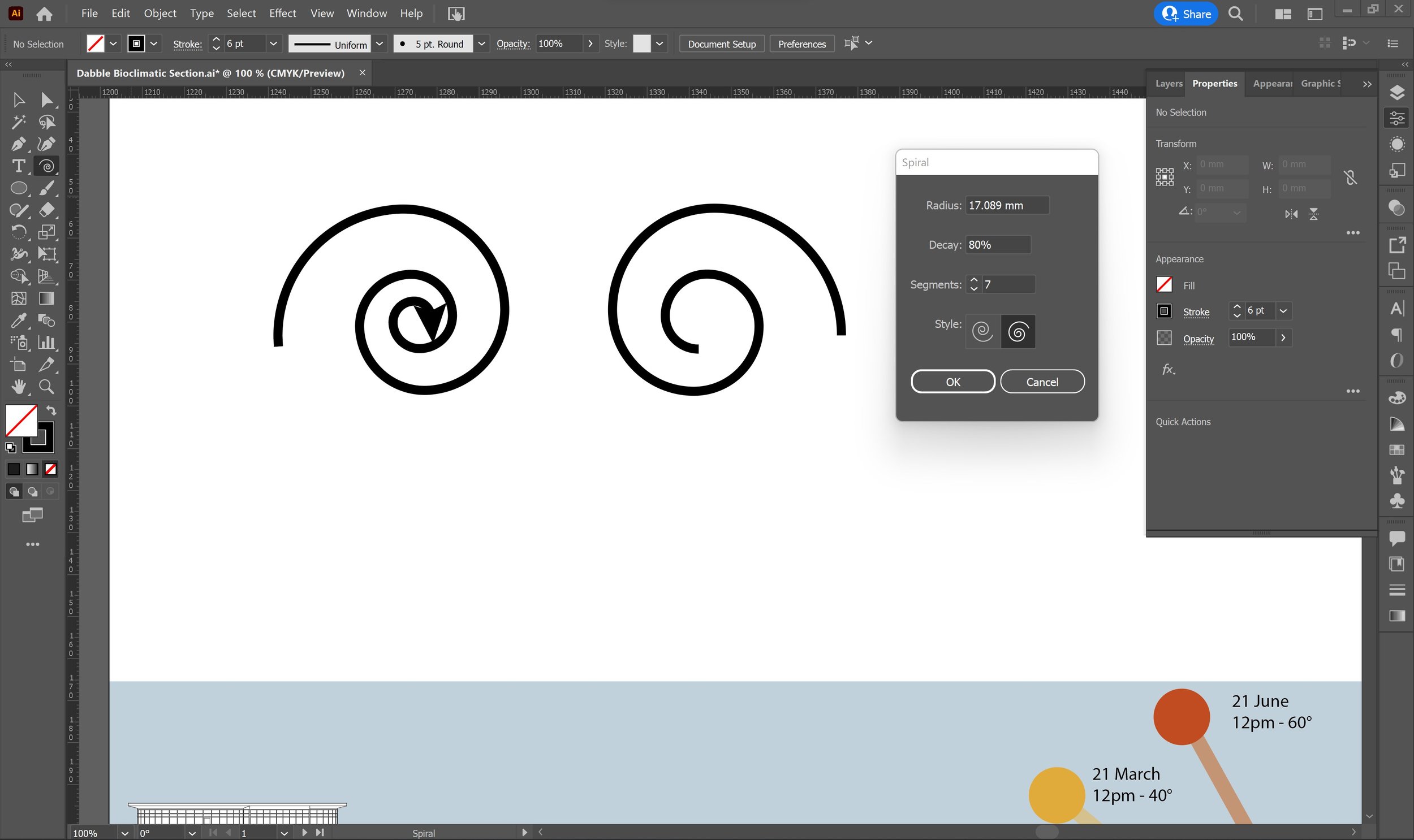Select the Gradient tool

(x=47, y=298)
